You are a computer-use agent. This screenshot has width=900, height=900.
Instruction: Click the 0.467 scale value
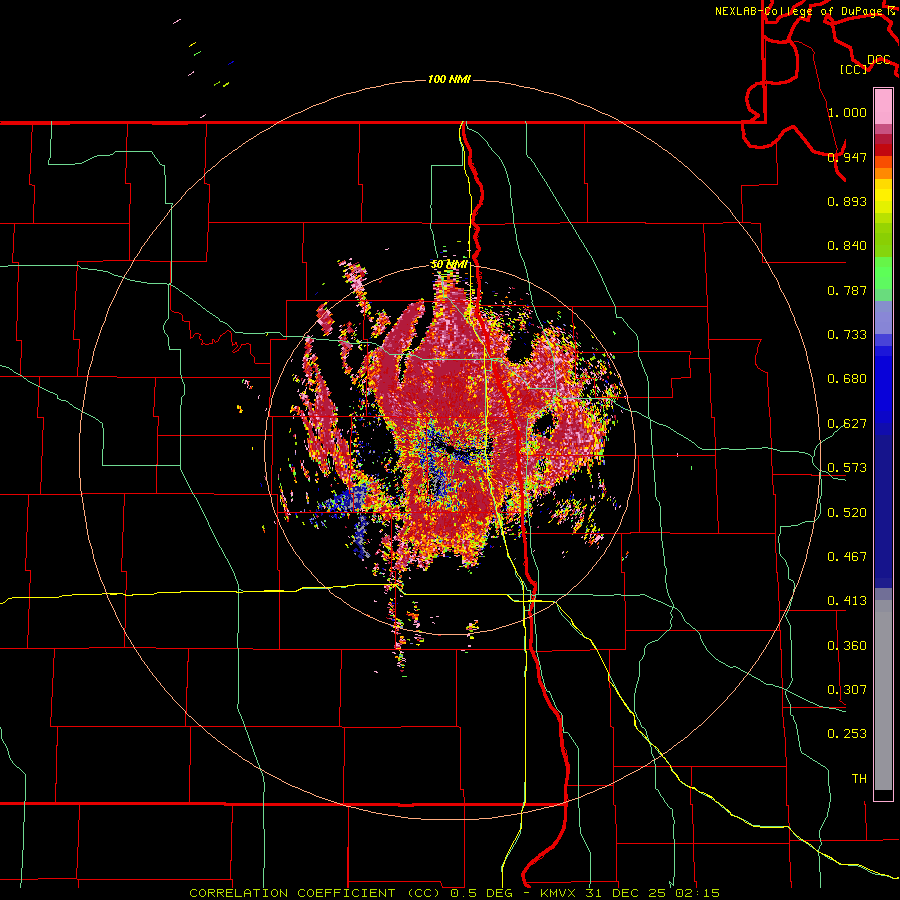(847, 557)
